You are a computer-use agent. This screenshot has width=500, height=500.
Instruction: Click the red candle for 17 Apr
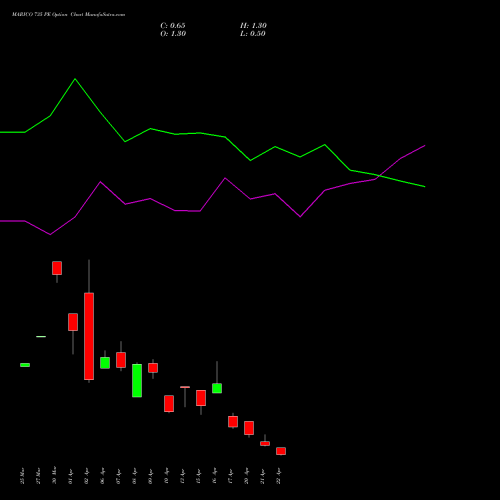(233, 421)
